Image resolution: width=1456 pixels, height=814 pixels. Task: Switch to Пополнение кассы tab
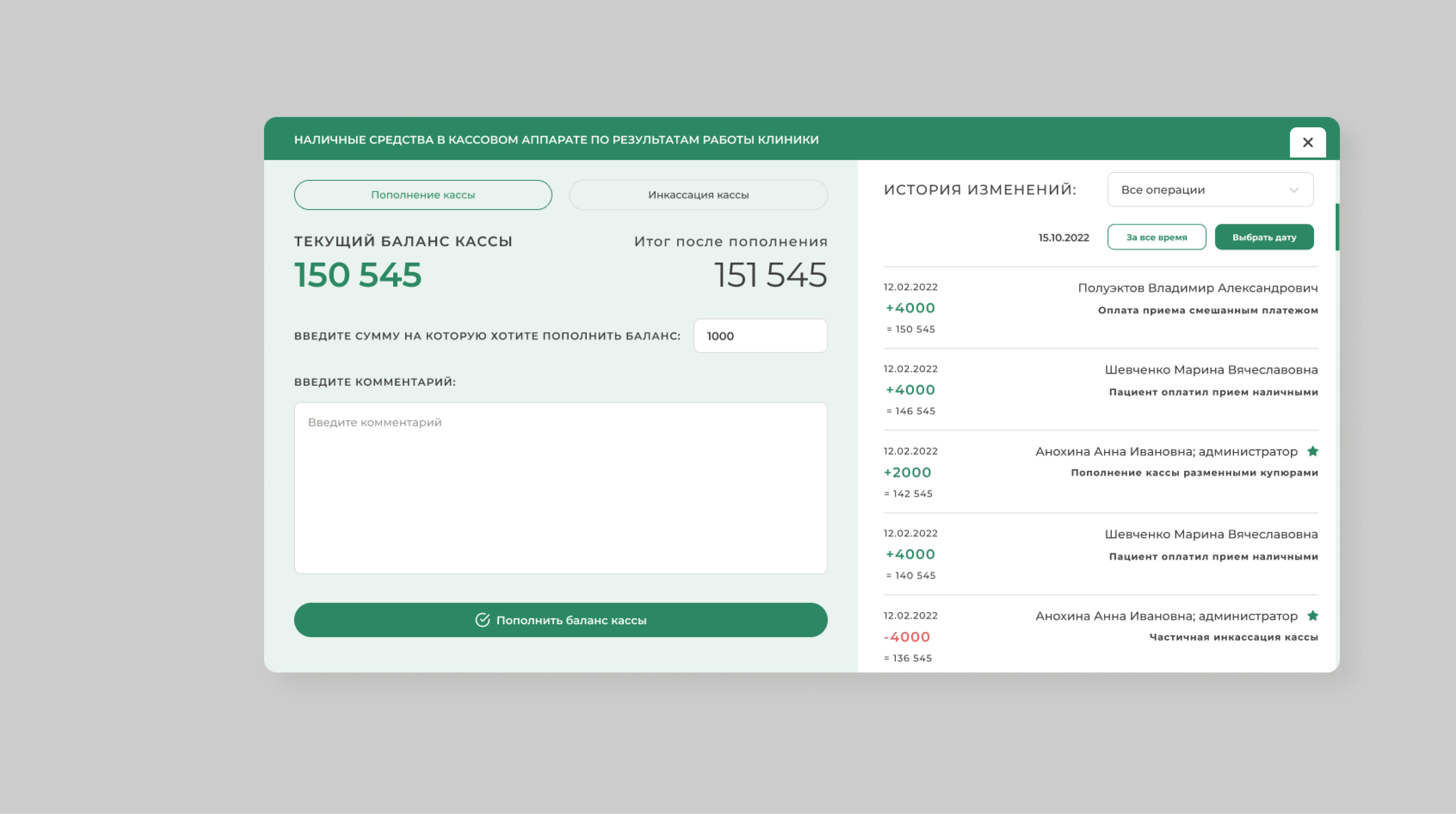click(x=423, y=195)
